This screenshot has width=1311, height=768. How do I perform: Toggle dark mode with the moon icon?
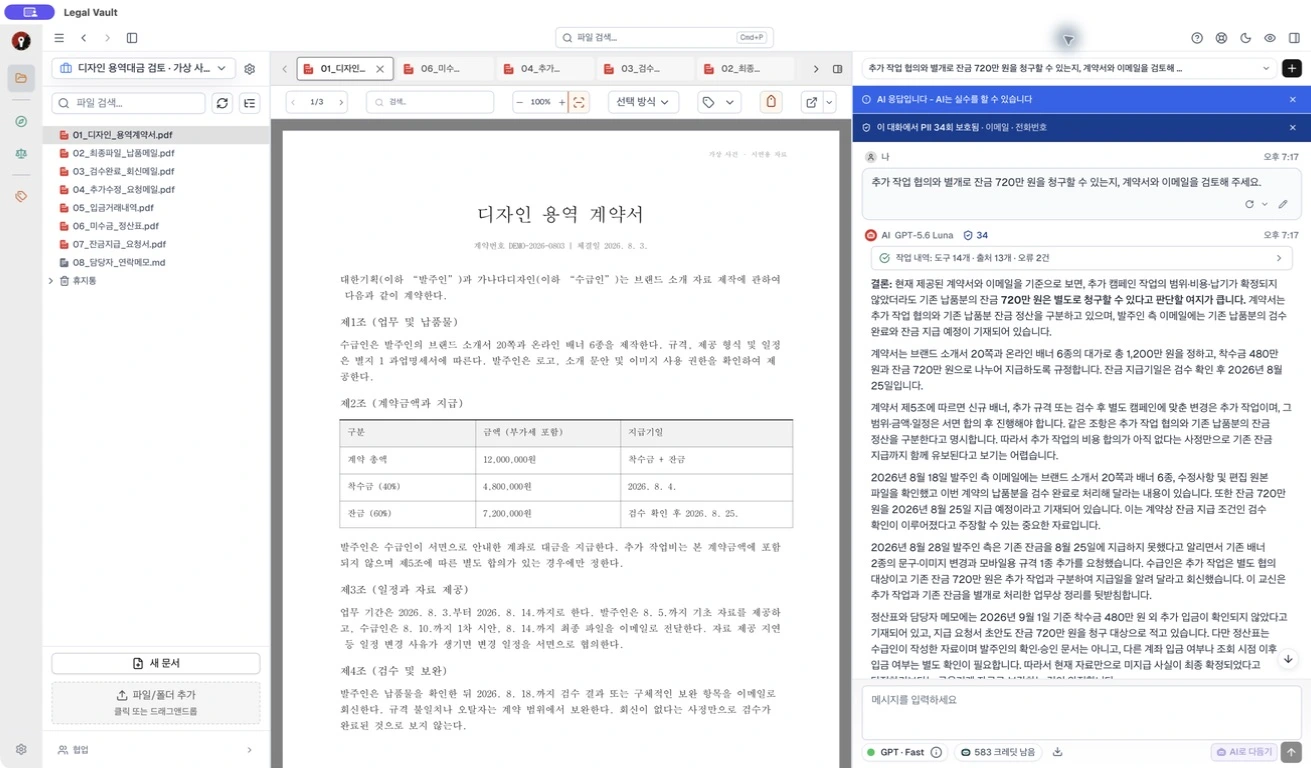point(1245,38)
